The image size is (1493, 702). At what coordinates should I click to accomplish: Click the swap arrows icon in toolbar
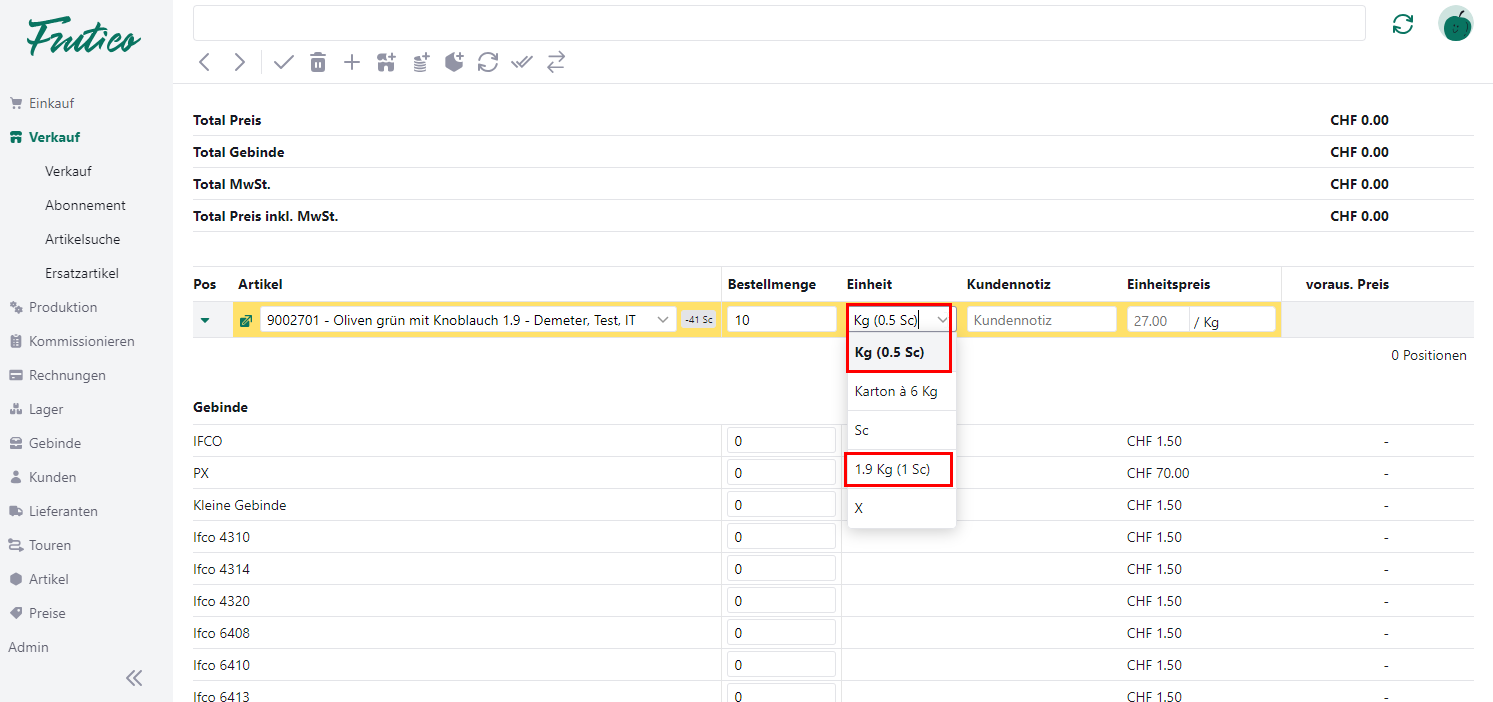(556, 62)
